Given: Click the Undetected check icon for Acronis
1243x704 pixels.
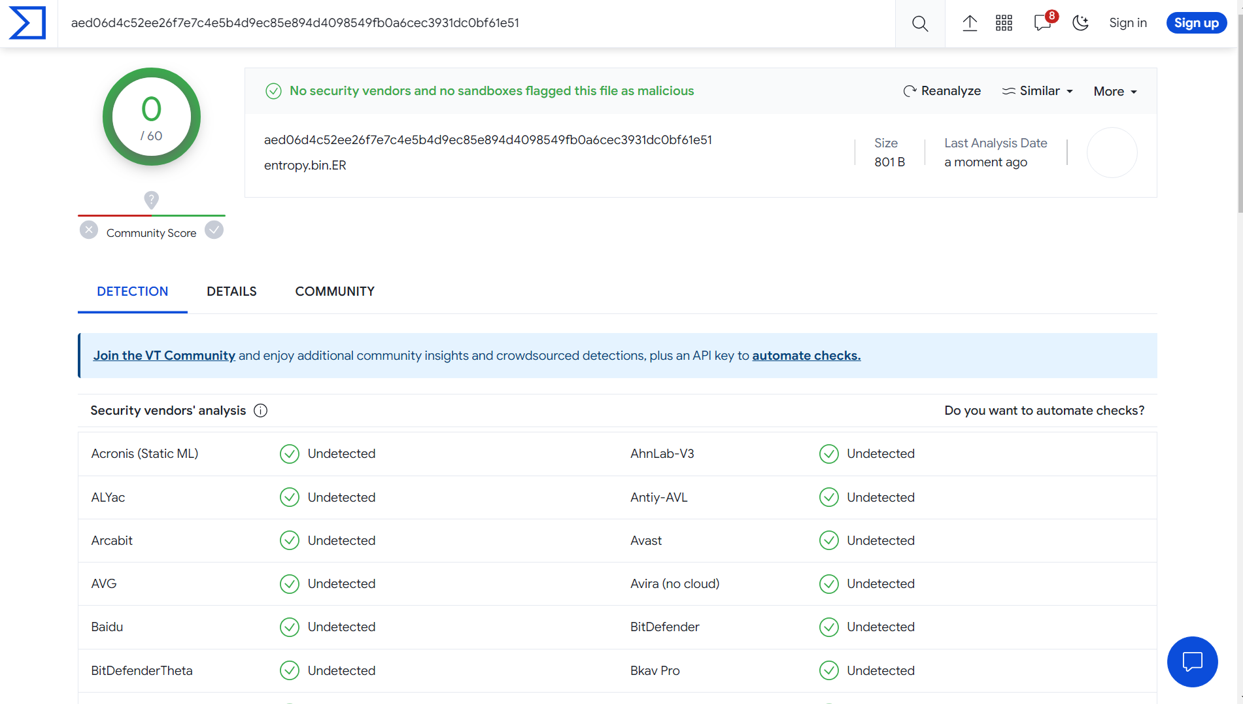Looking at the screenshot, I should click(289, 454).
